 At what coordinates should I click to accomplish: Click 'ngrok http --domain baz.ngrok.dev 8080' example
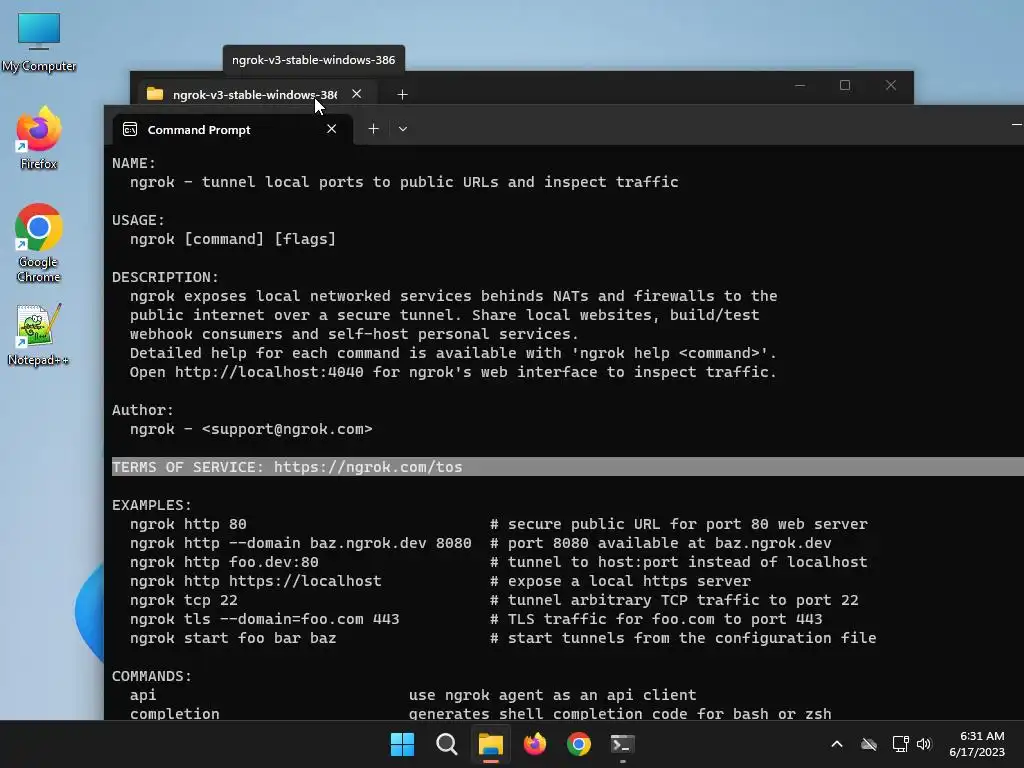pyautogui.click(x=300, y=543)
